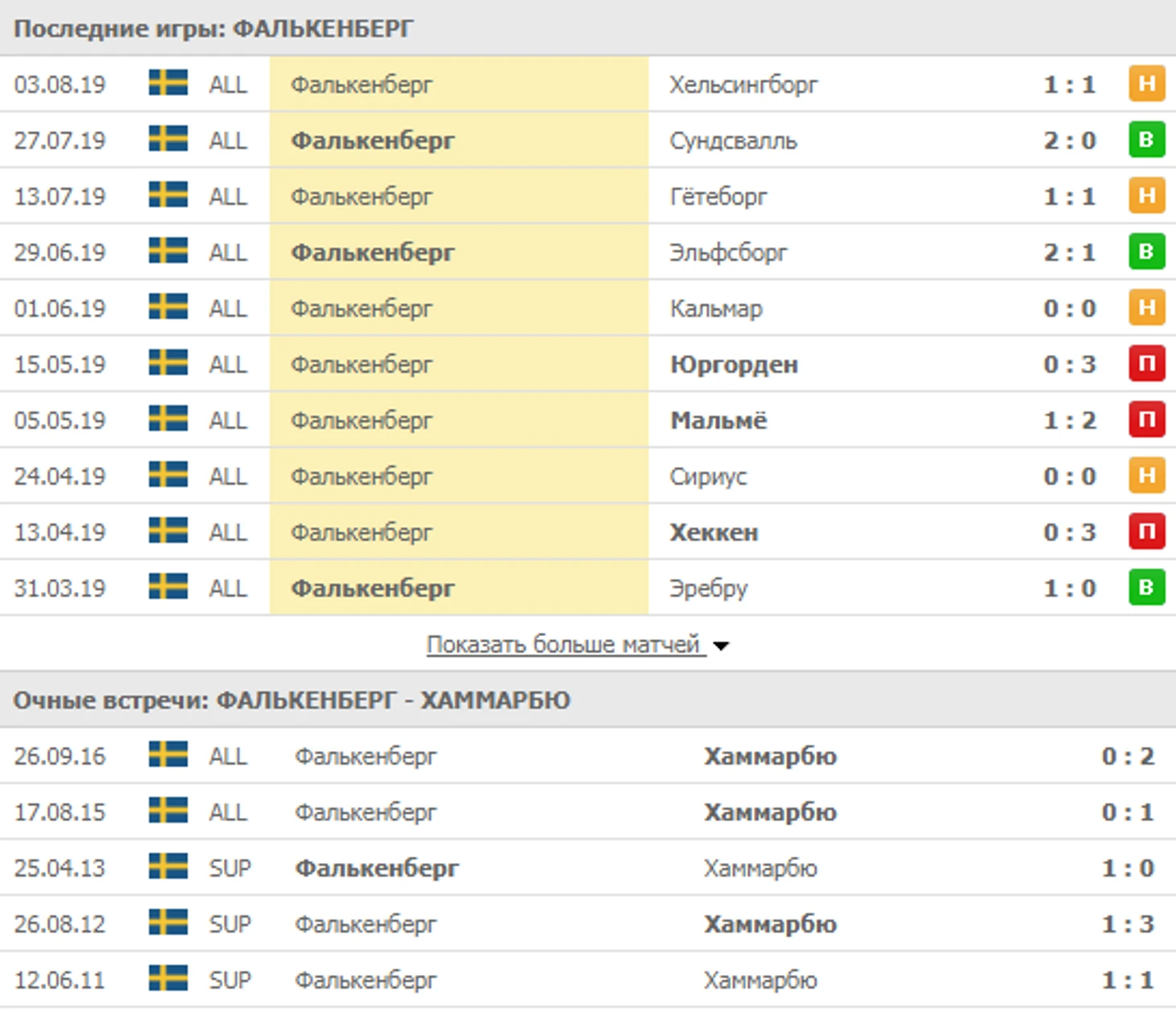Click the orange draw badge on the Сириус row
Viewport: 1176px width, 1012px height.
[1147, 476]
